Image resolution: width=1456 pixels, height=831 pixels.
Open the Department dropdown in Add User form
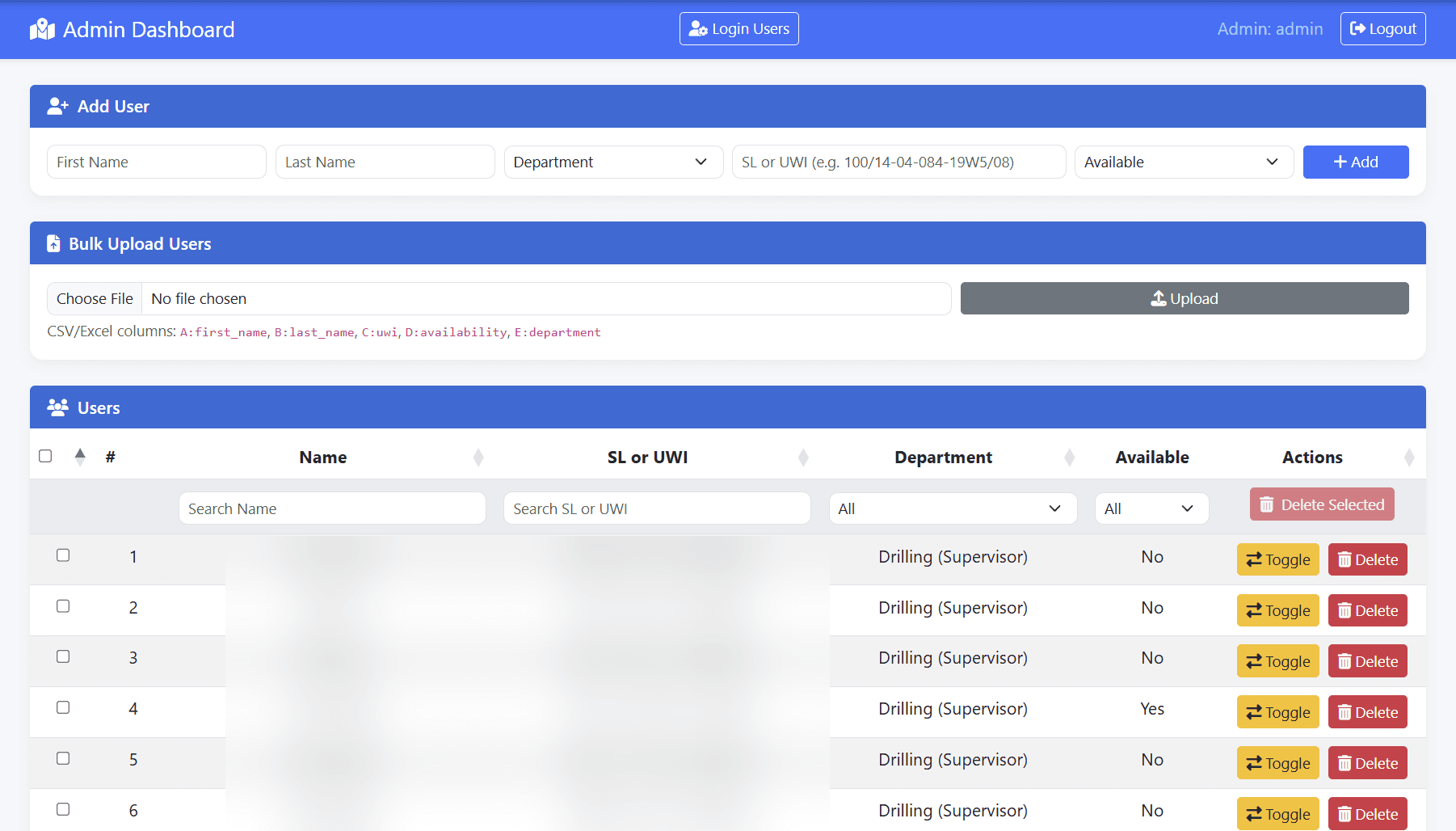click(613, 162)
